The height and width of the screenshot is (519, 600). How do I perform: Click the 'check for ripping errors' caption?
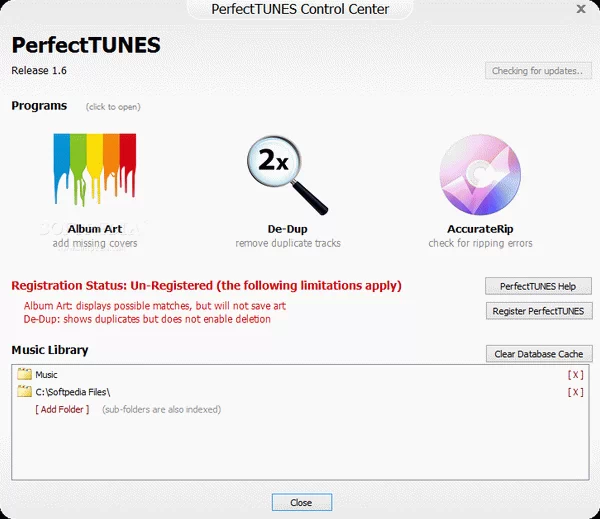pos(480,243)
